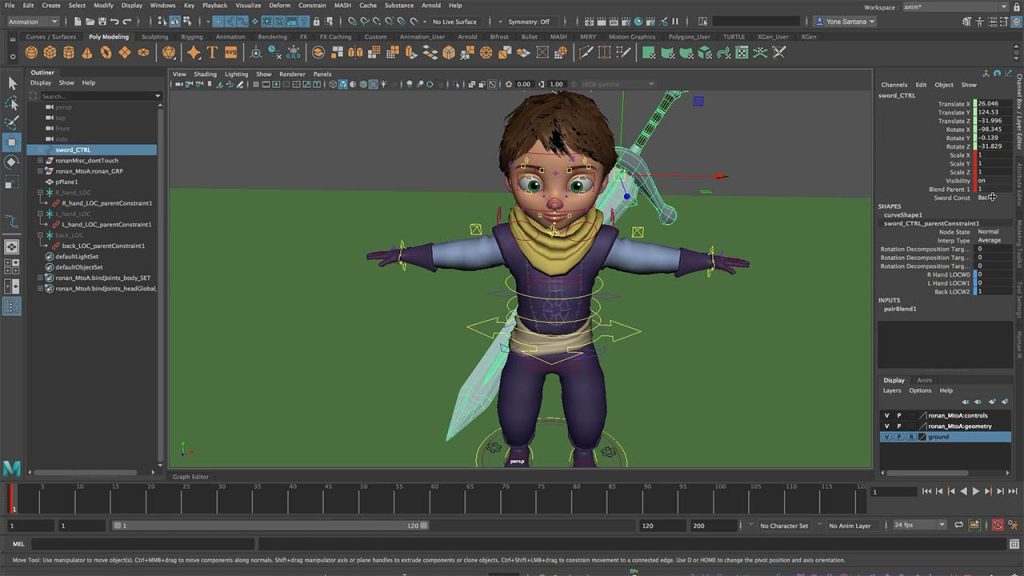Toggle the selection lock icon in status line

point(317,22)
